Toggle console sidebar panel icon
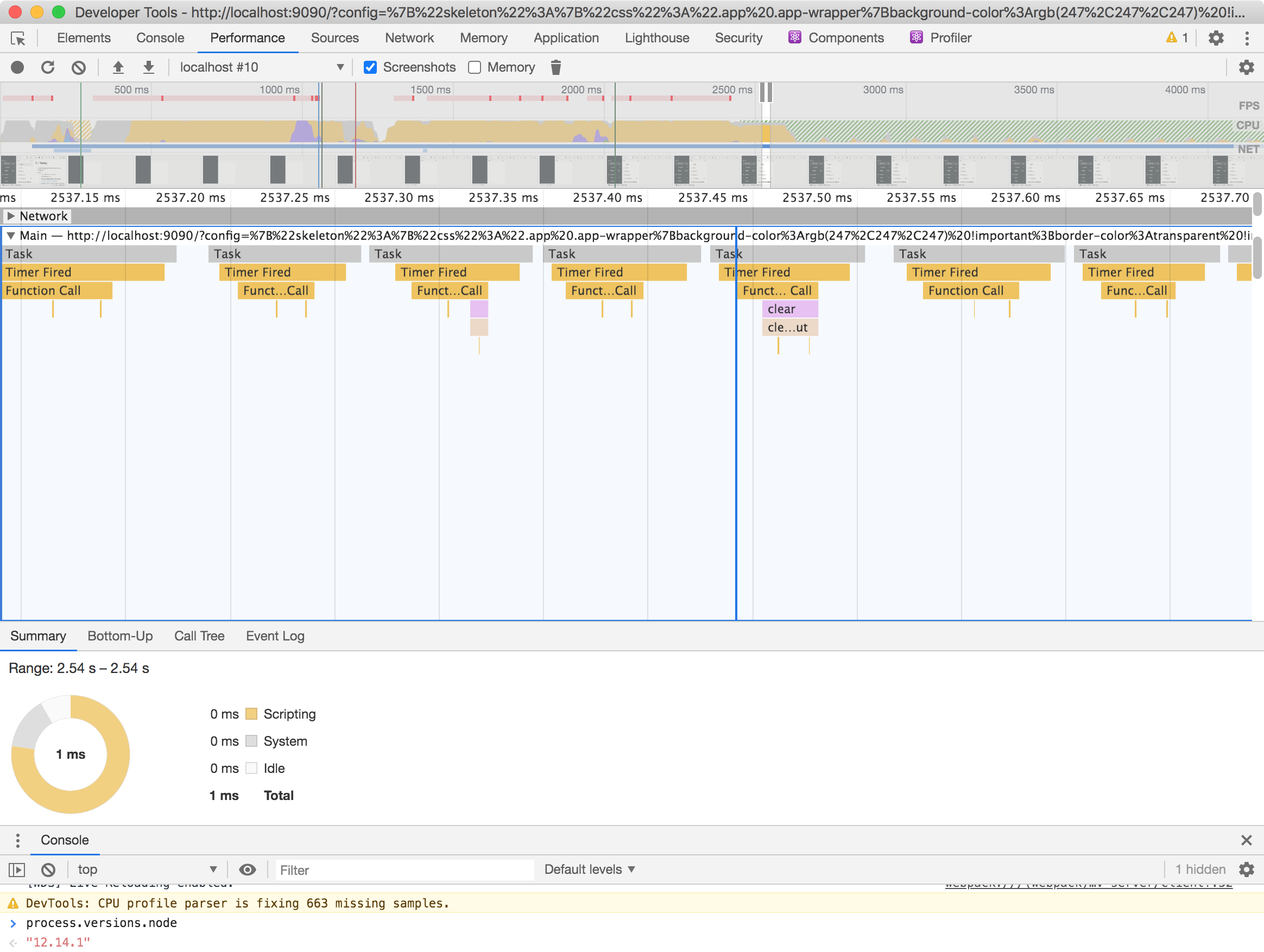Image resolution: width=1264 pixels, height=952 pixels. tap(17, 870)
